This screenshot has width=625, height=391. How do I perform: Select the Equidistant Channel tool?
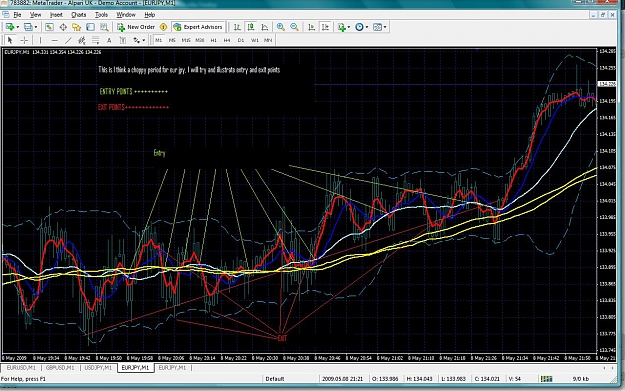coord(82,40)
